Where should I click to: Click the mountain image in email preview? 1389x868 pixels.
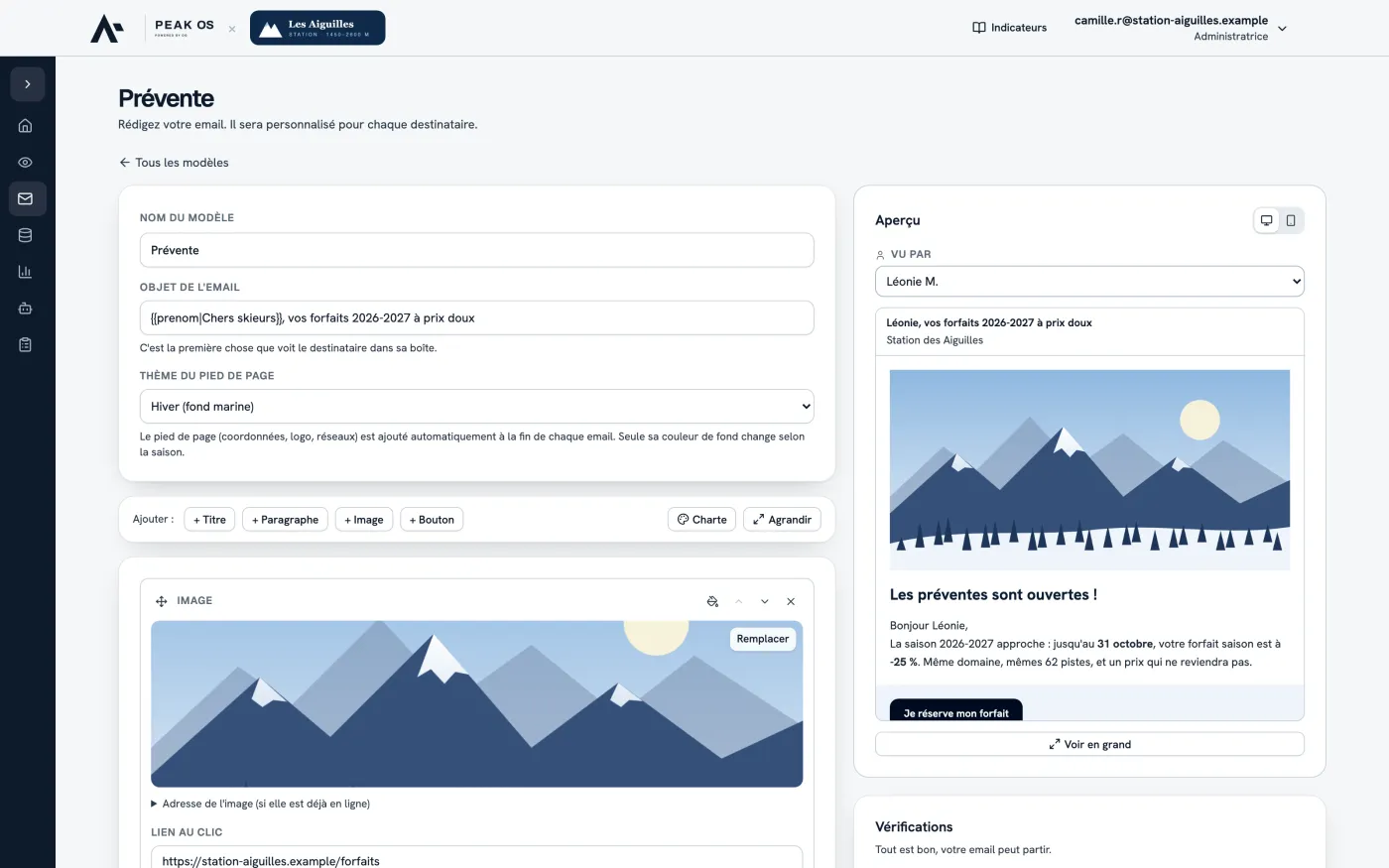point(1089,470)
